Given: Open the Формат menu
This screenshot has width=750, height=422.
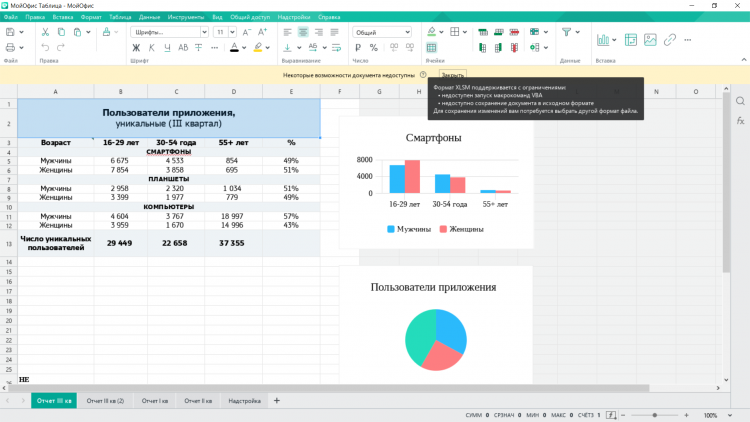Looking at the screenshot, I should pyautogui.click(x=90, y=17).
